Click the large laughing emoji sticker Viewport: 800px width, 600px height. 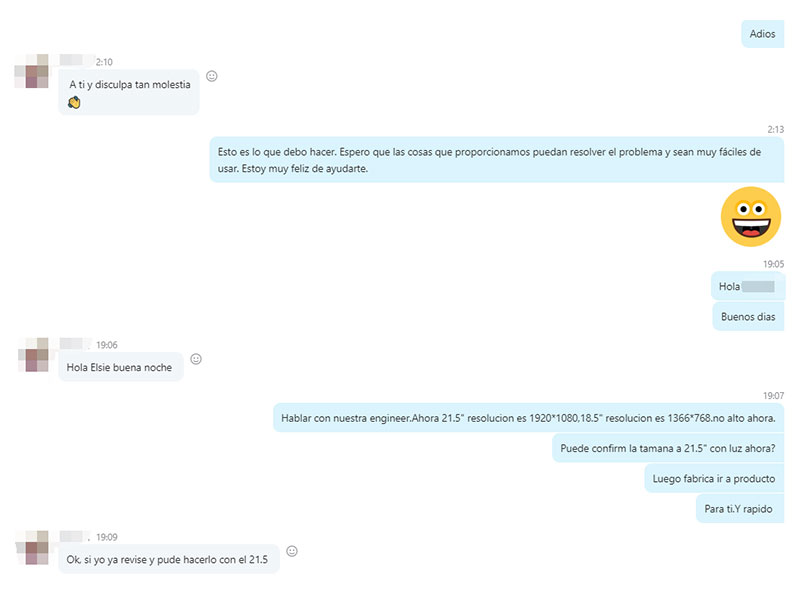pyautogui.click(x=751, y=216)
